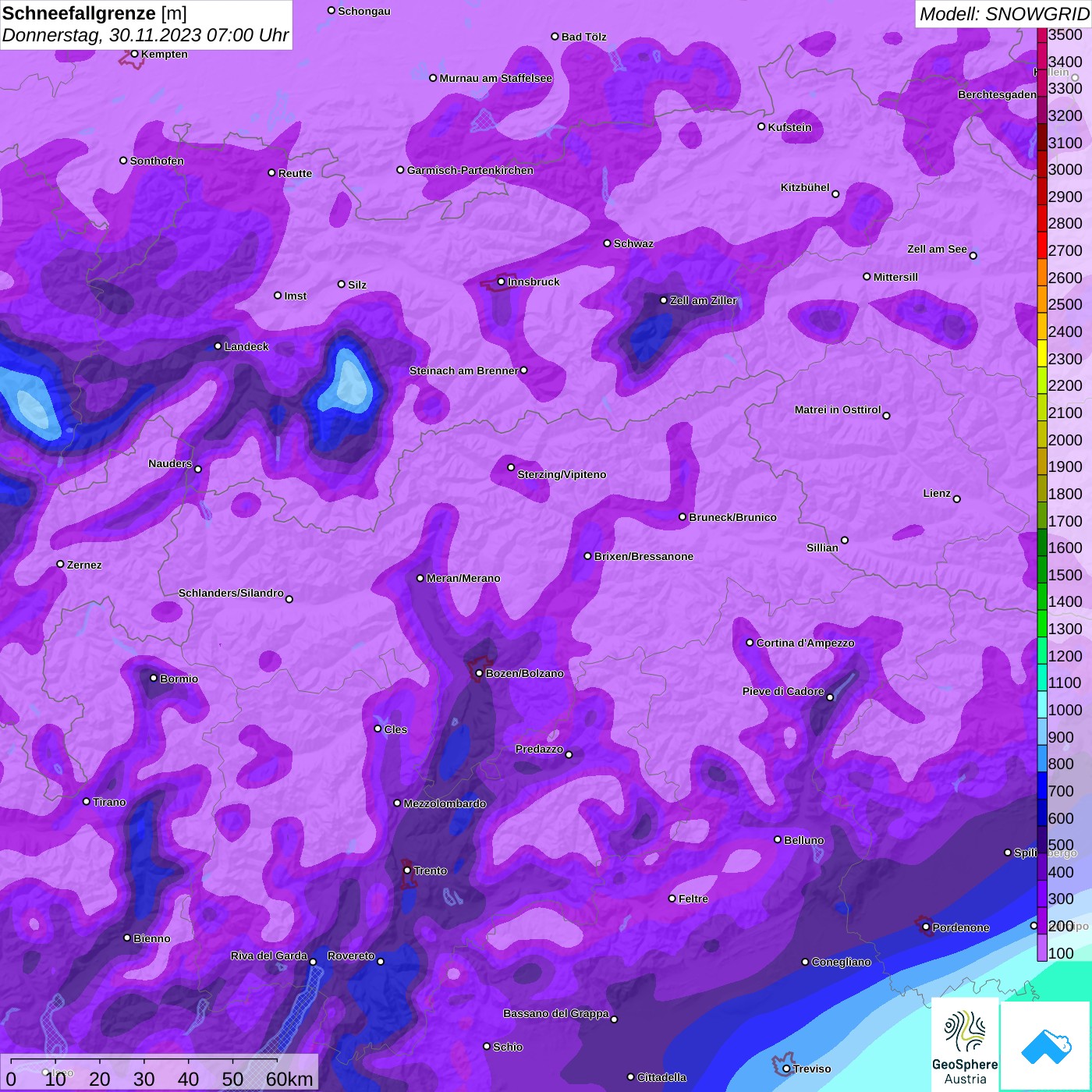This screenshot has width=1092, height=1092.
Task: Click the Cles location dot
Action: coord(378,729)
